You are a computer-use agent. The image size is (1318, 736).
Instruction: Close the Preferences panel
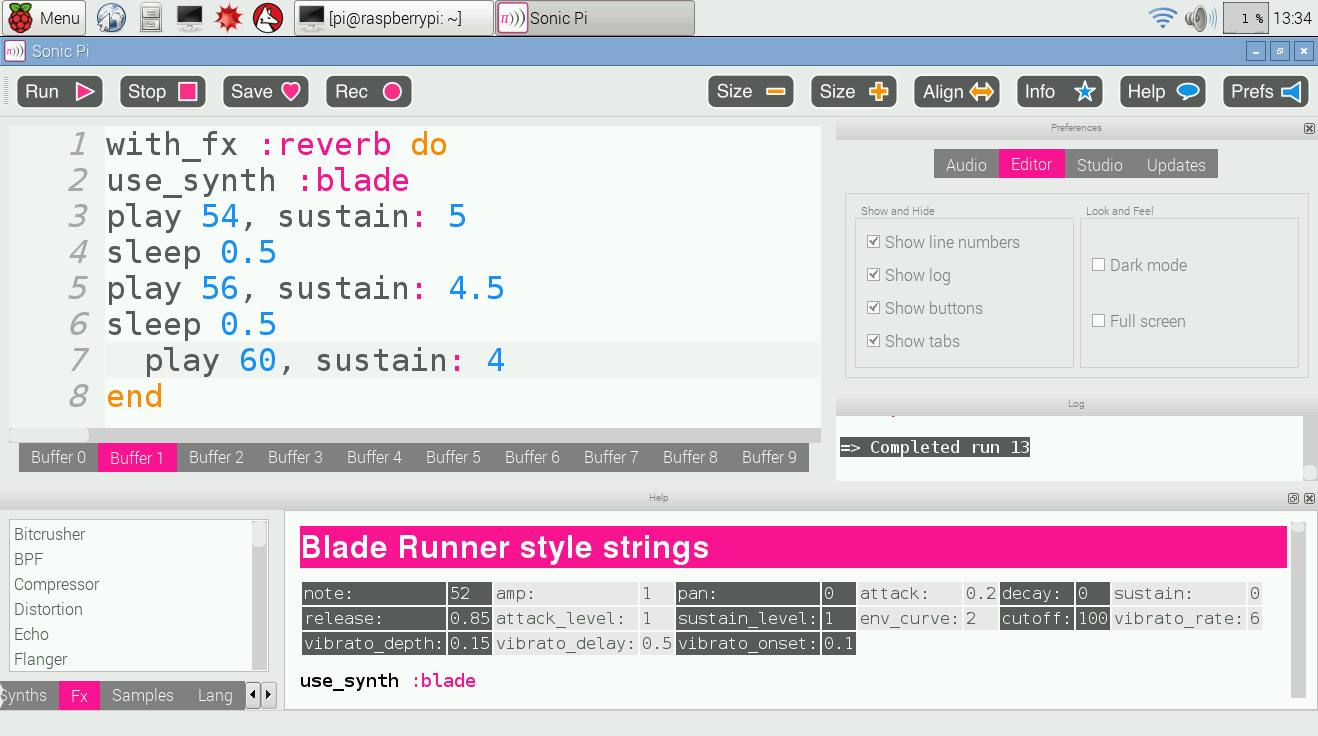(1309, 128)
